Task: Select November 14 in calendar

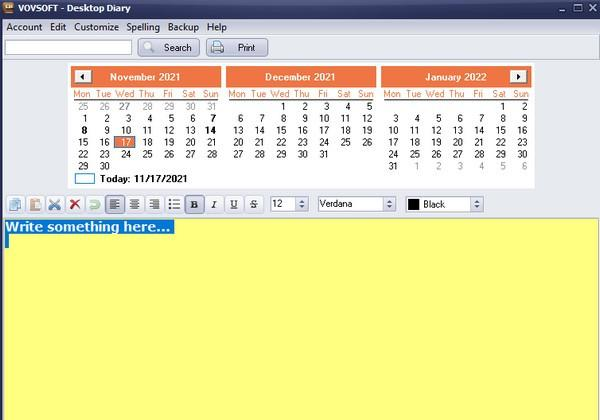Action: point(210,130)
